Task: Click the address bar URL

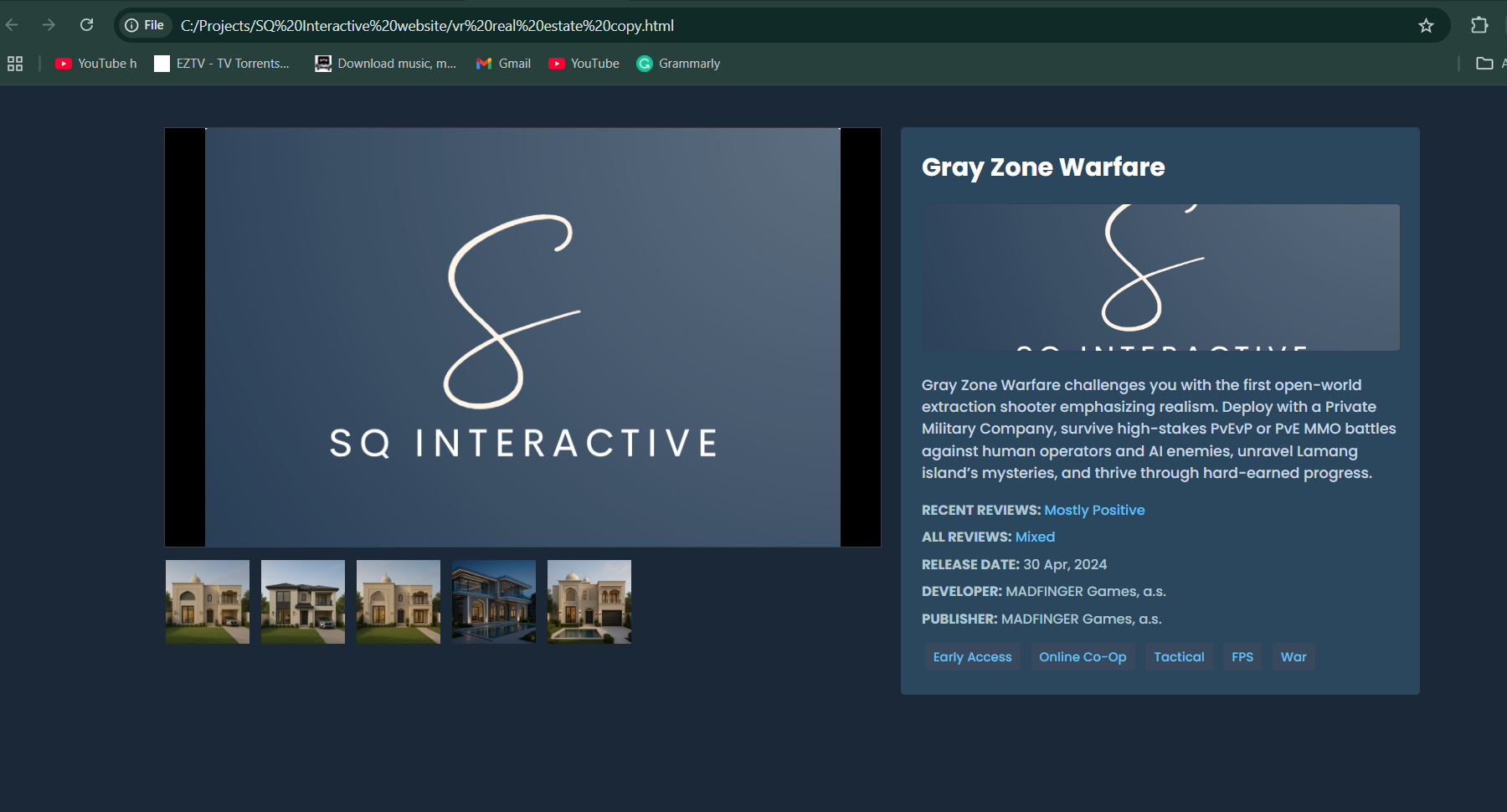Action: click(427, 26)
